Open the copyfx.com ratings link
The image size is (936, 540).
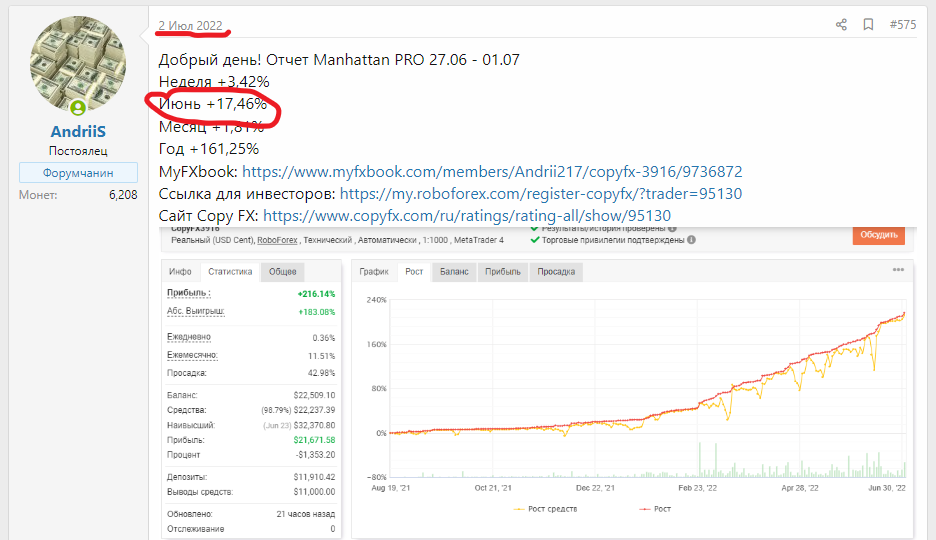[x=467, y=216]
